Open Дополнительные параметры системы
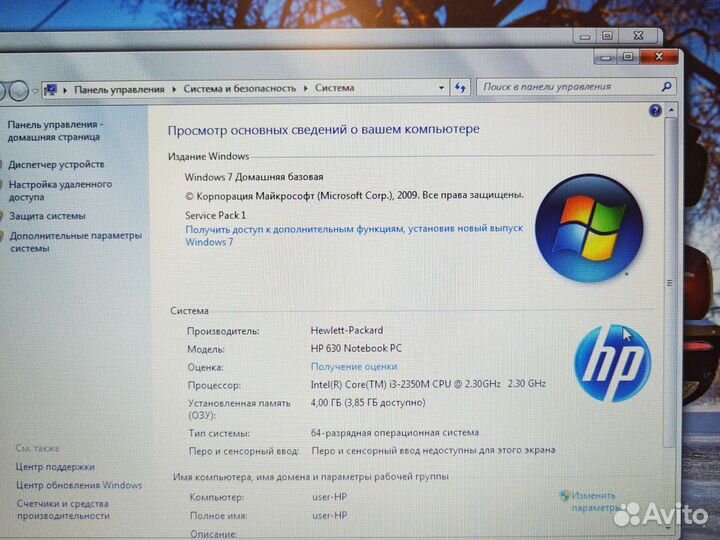This screenshot has height=540, width=720. click(76, 242)
